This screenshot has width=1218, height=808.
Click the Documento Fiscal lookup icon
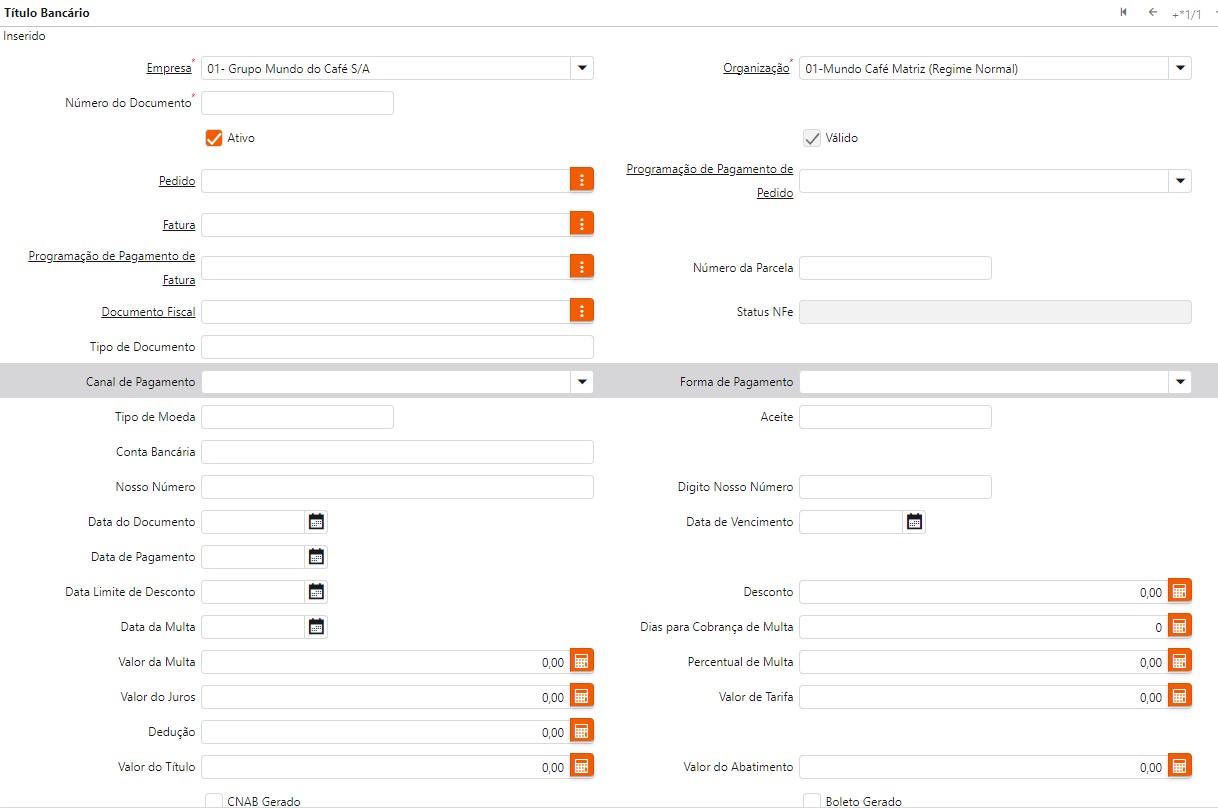(x=582, y=311)
